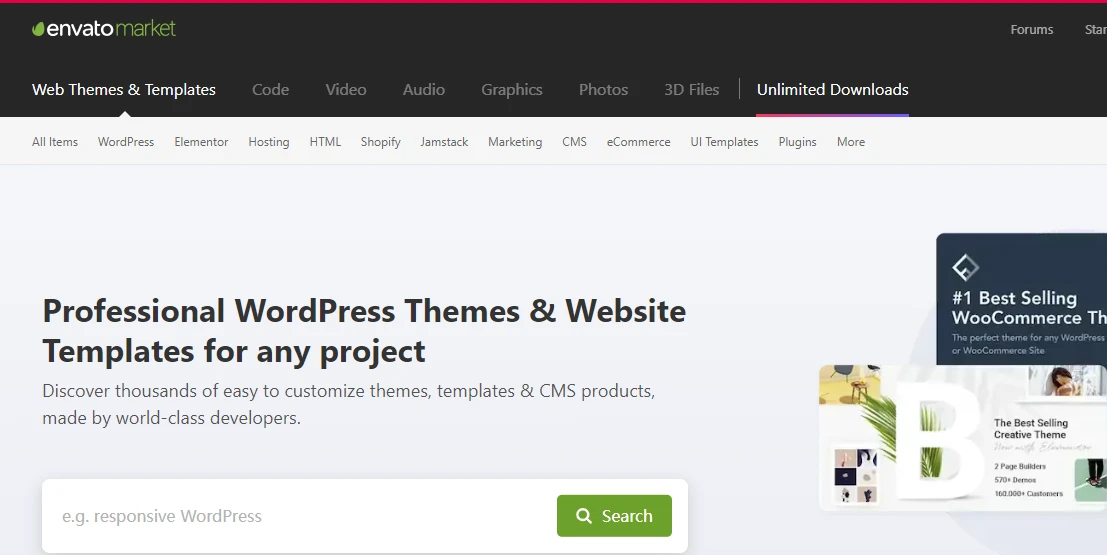Screen dimensions: 1107x555
Task: Choose CMS in the subnavigation
Action: click(x=575, y=142)
